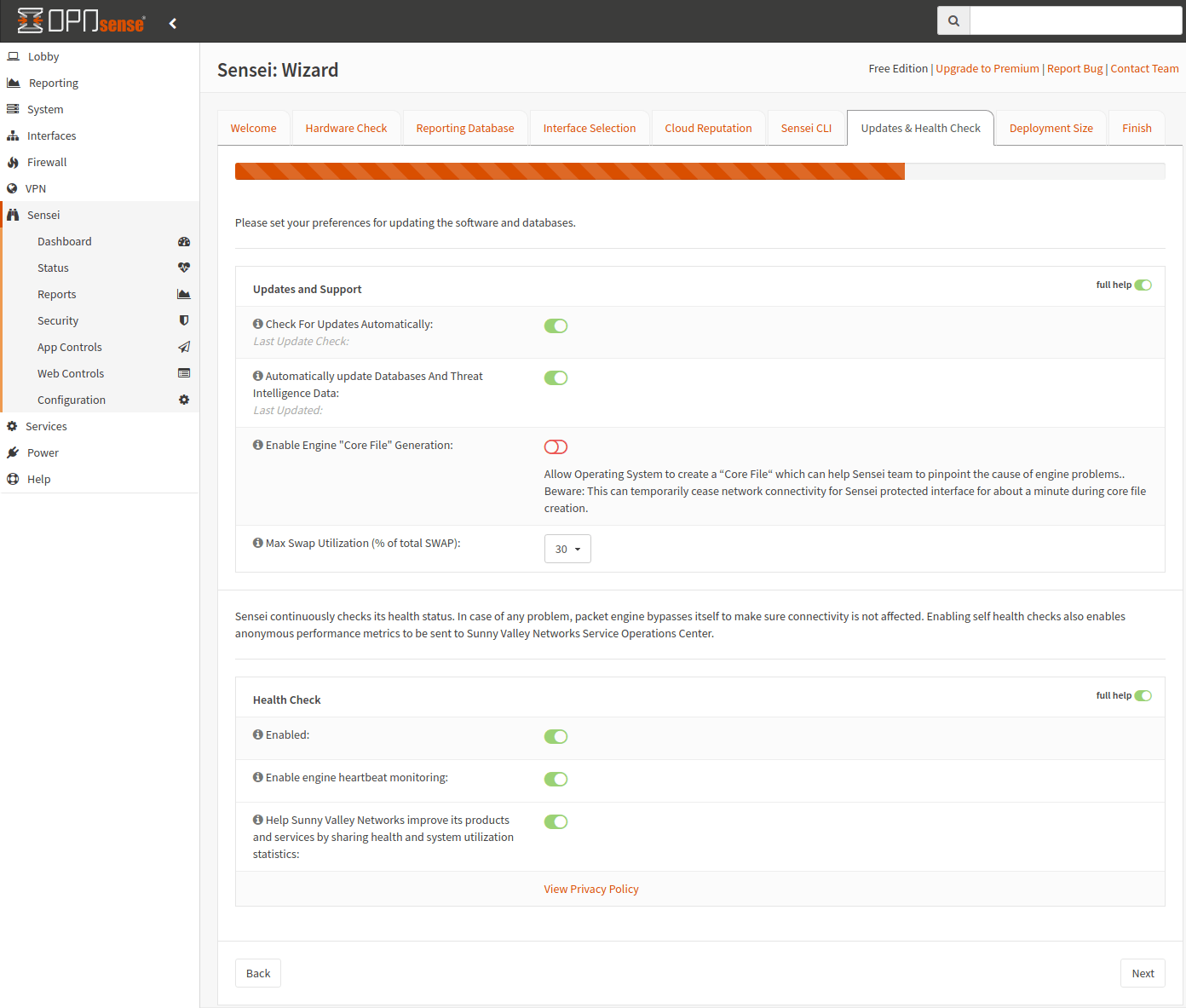Viewport: 1186px width, 1008px height.
Task: Expand the Firewall menu in sidebar
Action: [x=47, y=163]
